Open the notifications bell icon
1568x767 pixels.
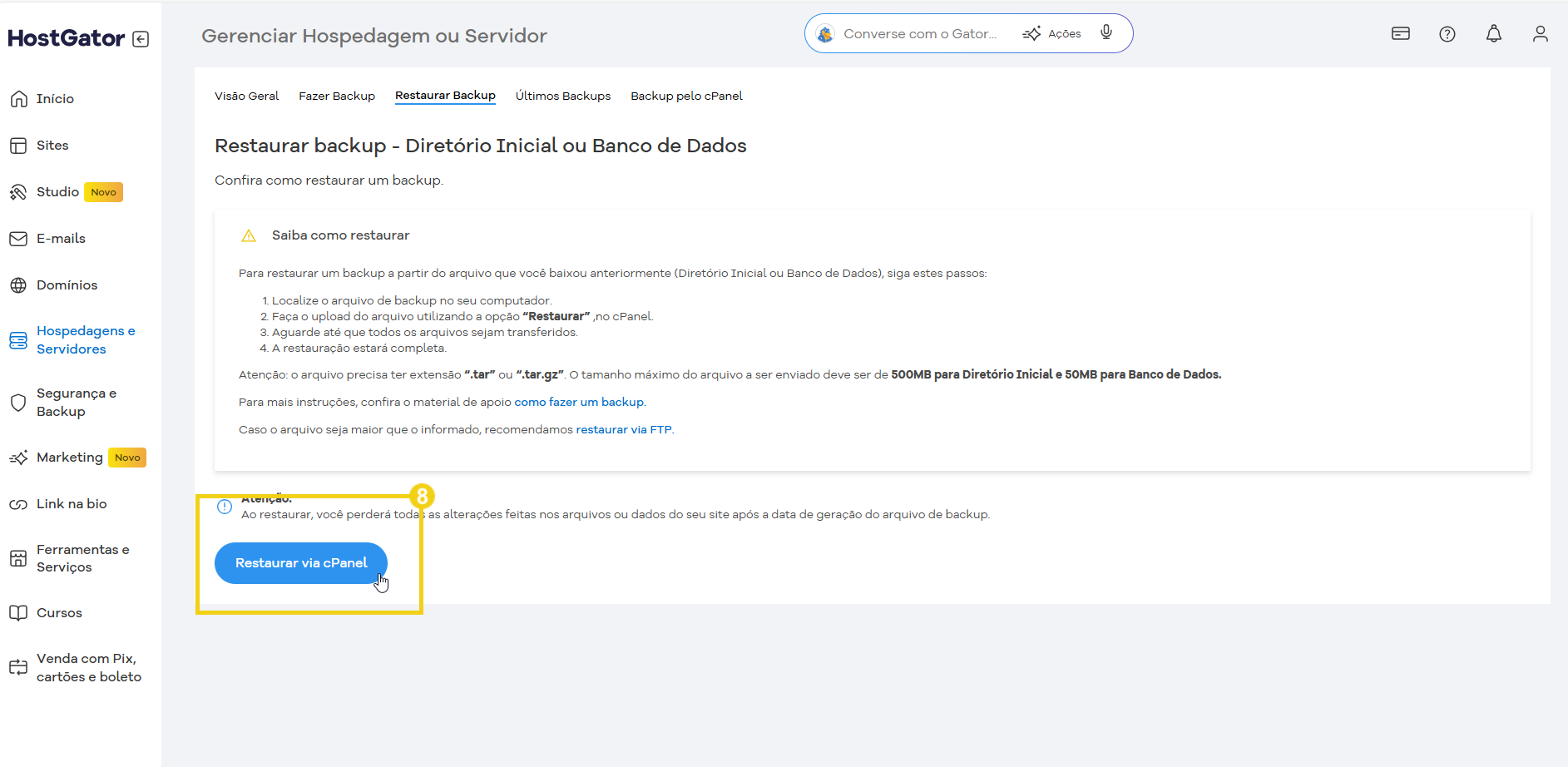click(1494, 34)
